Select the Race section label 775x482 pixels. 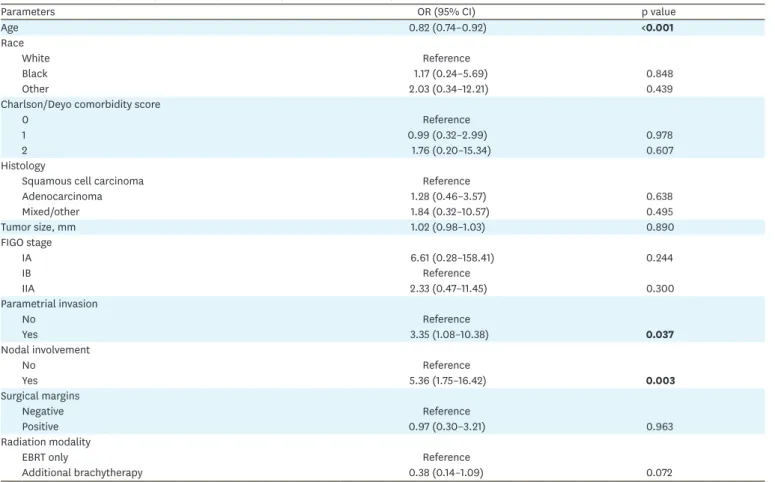(x=12, y=43)
